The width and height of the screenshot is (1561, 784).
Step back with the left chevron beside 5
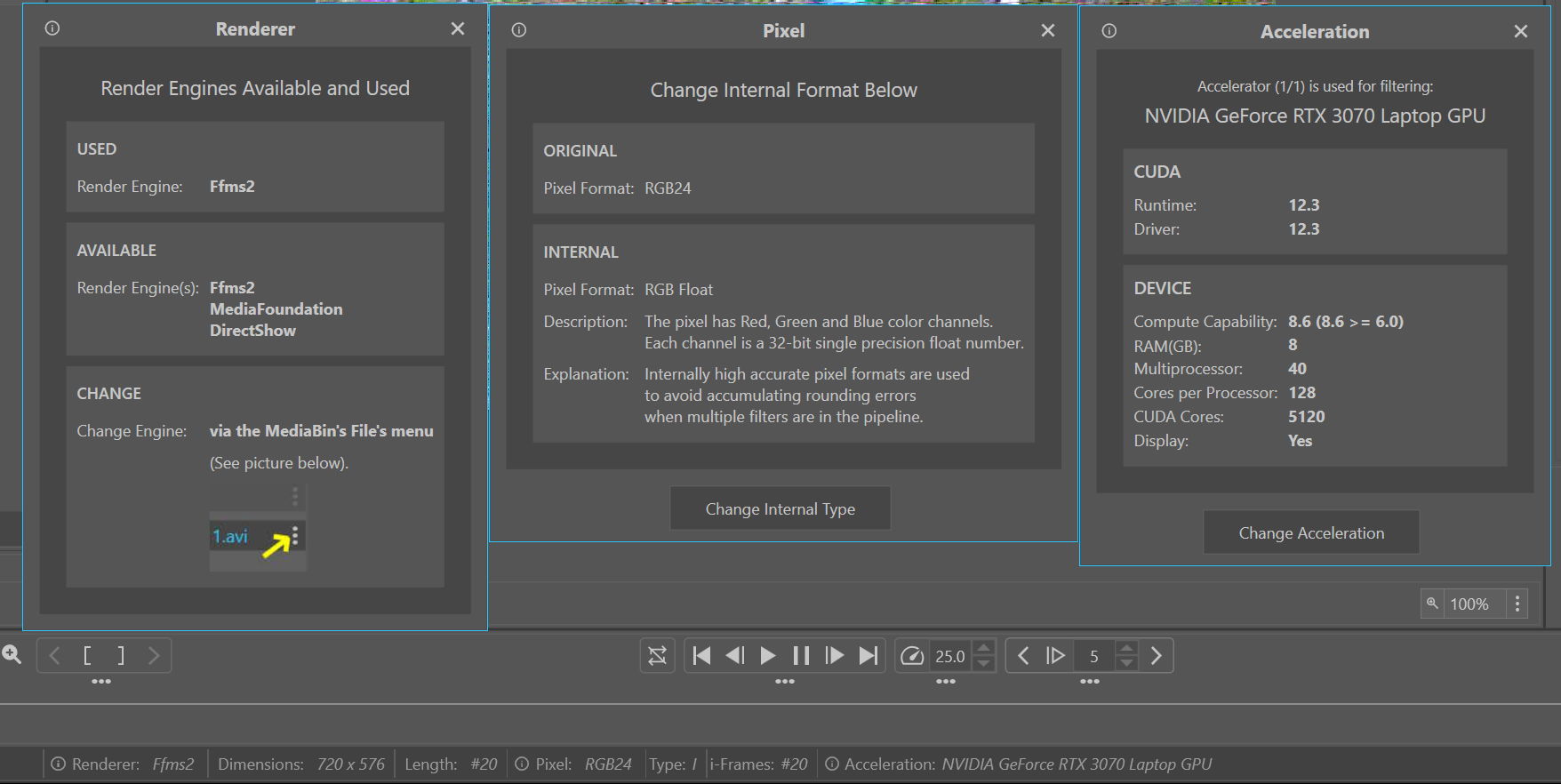tap(1023, 656)
